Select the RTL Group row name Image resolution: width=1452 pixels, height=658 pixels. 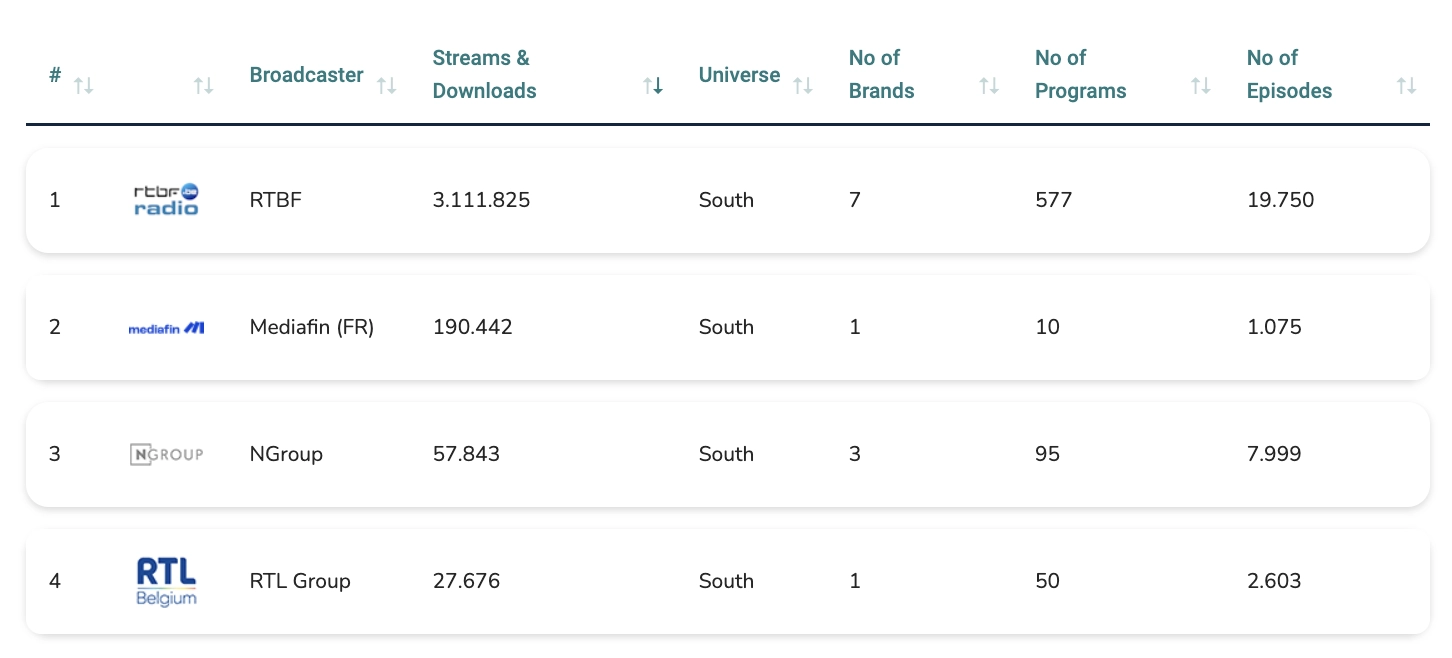[300, 581]
